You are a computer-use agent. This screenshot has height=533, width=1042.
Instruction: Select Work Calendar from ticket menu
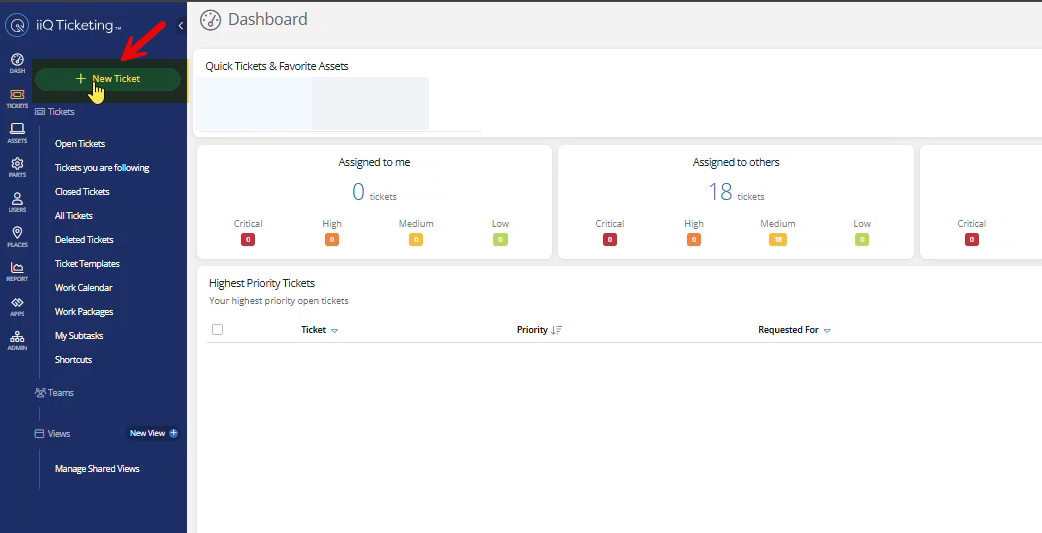83,288
